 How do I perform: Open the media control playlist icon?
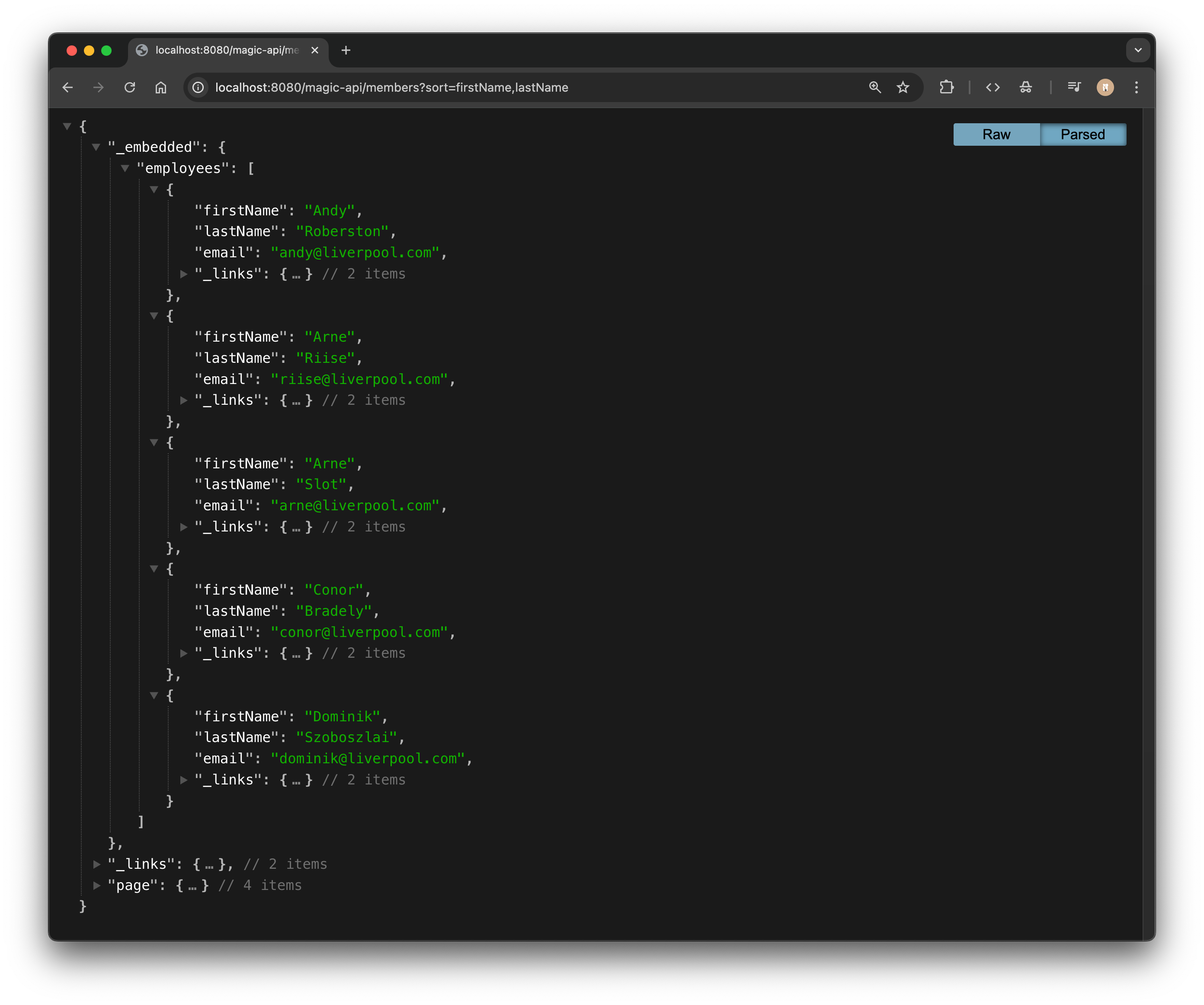tap(1074, 87)
